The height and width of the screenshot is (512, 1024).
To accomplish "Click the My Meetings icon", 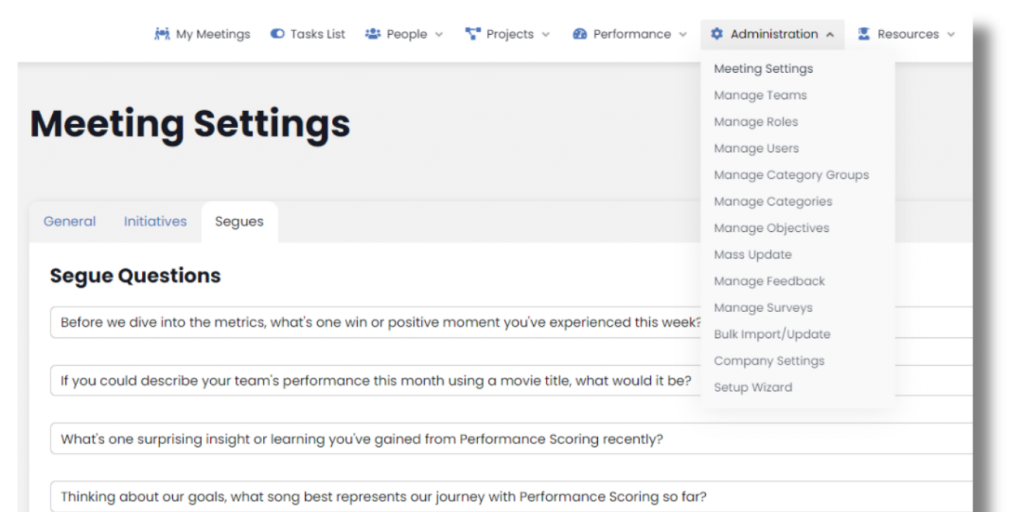I will tap(162, 34).
